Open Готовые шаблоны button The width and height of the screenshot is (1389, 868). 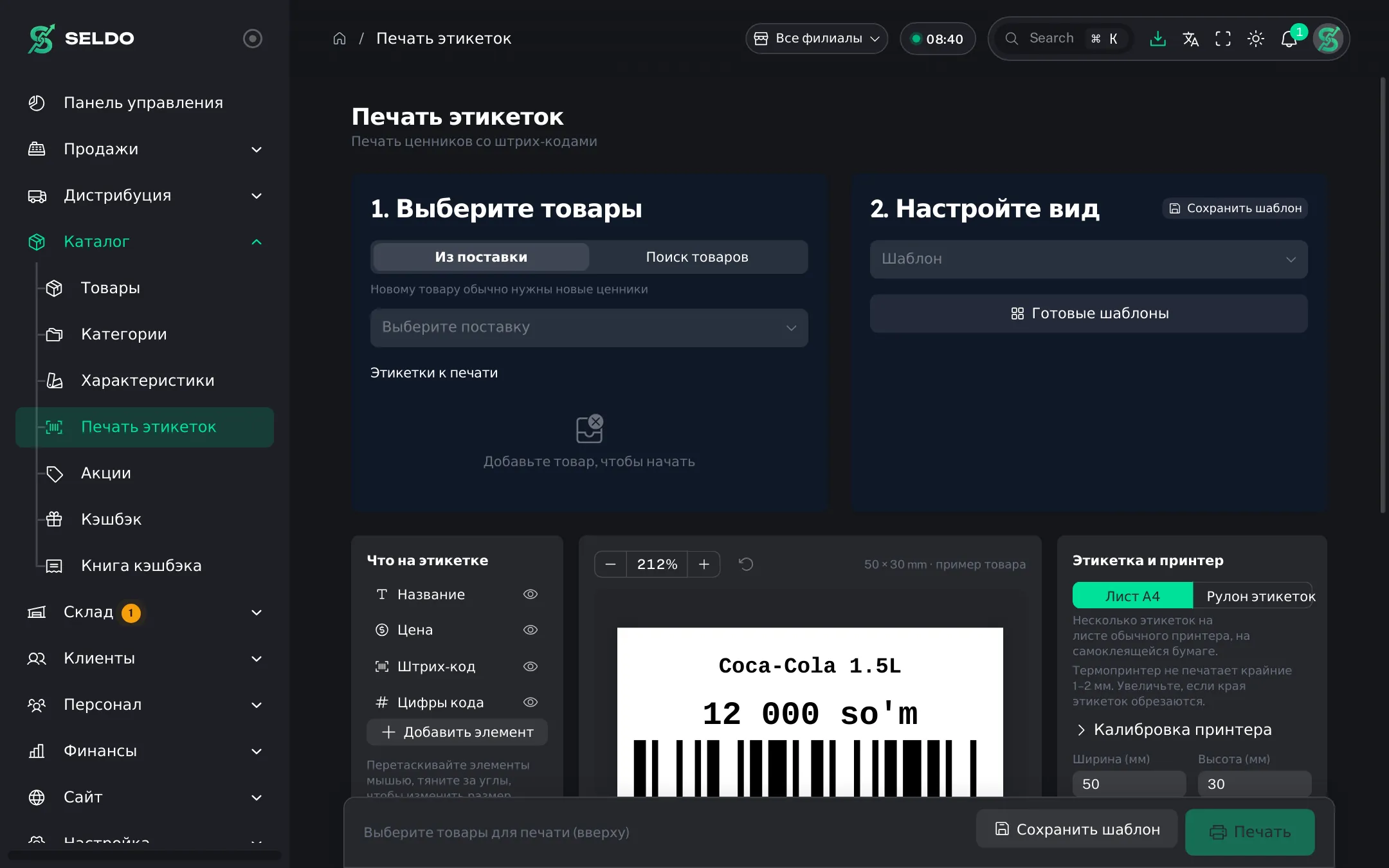[1089, 314]
